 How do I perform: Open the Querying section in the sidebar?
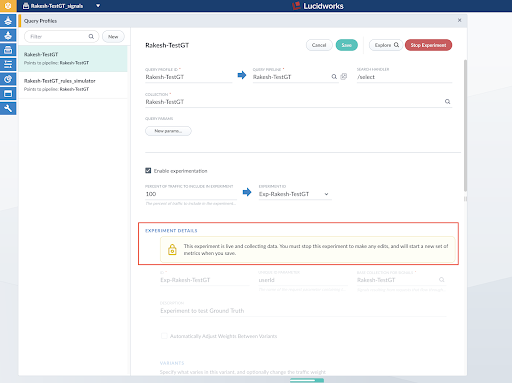[x=8, y=35]
